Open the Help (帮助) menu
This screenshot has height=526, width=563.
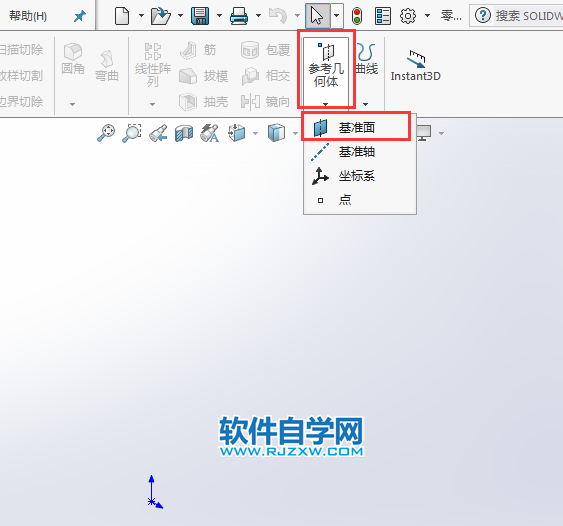[x=28, y=16]
